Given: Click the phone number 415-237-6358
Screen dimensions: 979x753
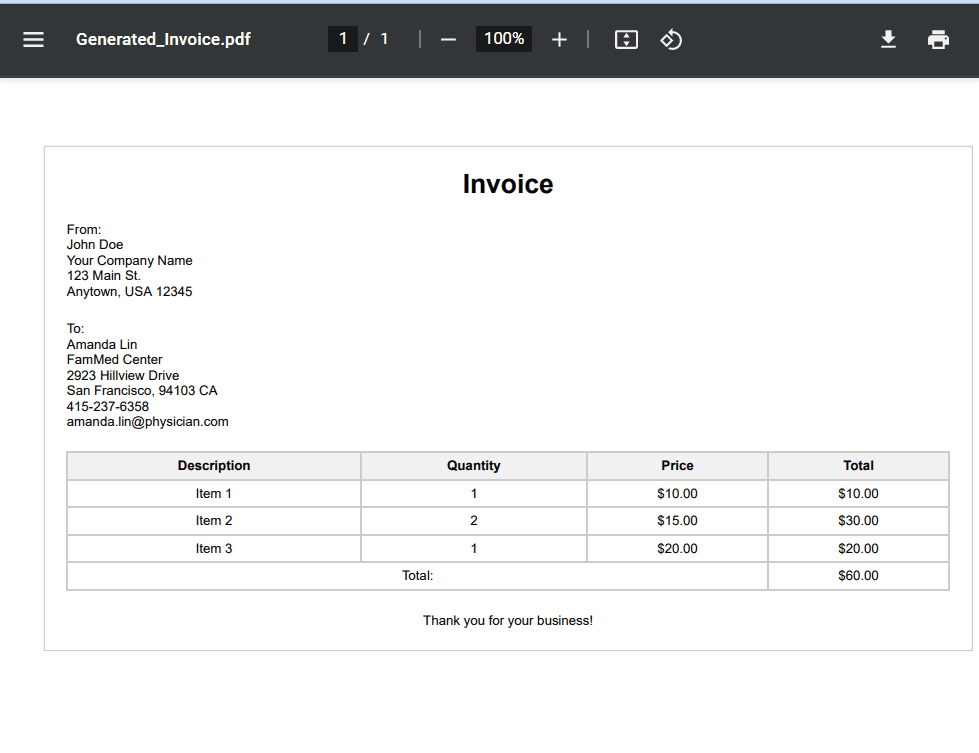Looking at the screenshot, I should [x=107, y=406].
